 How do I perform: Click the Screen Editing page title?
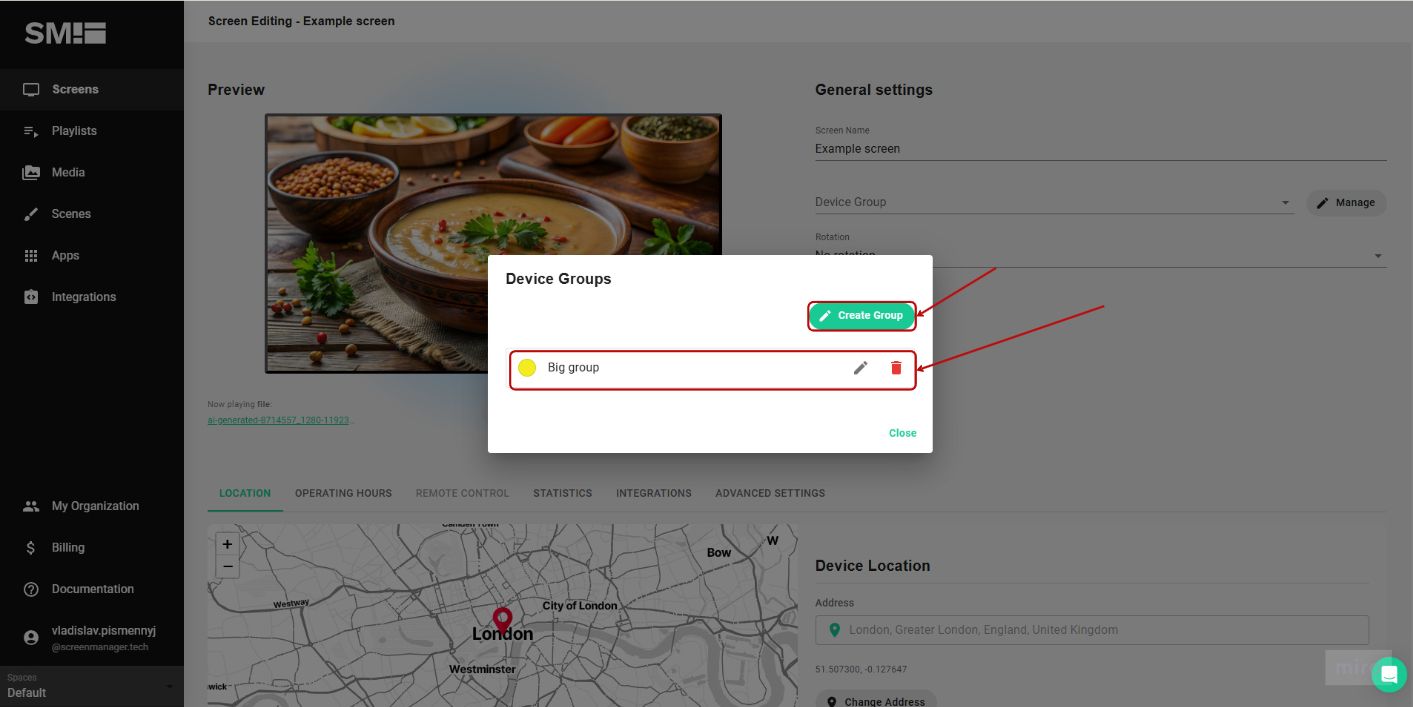(301, 21)
